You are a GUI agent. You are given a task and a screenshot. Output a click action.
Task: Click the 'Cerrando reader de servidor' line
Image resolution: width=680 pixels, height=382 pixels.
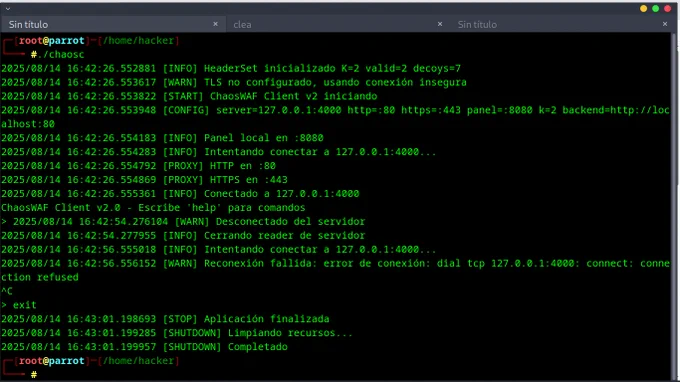pyautogui.click(x=183, y=235)
